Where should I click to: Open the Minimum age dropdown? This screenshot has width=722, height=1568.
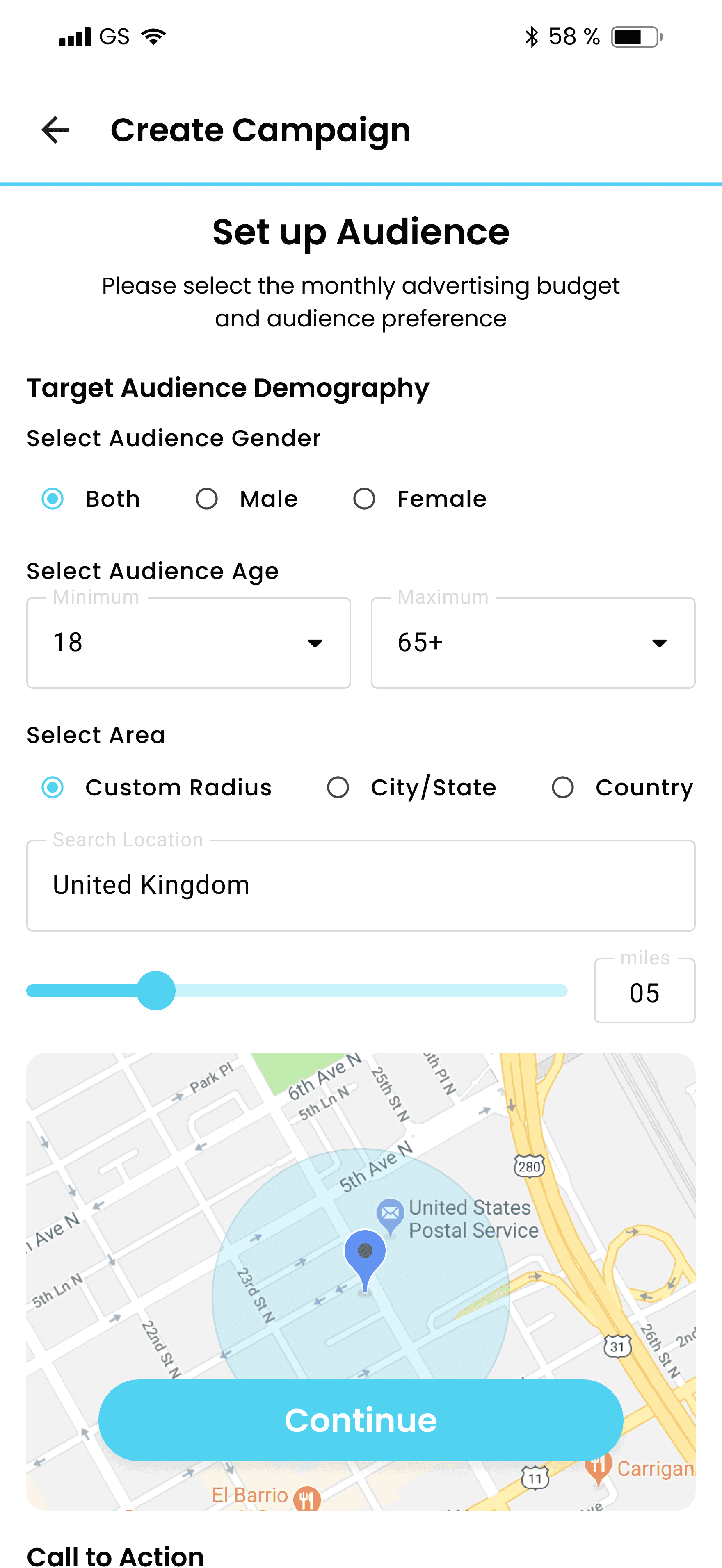click(x=188, y=643)
